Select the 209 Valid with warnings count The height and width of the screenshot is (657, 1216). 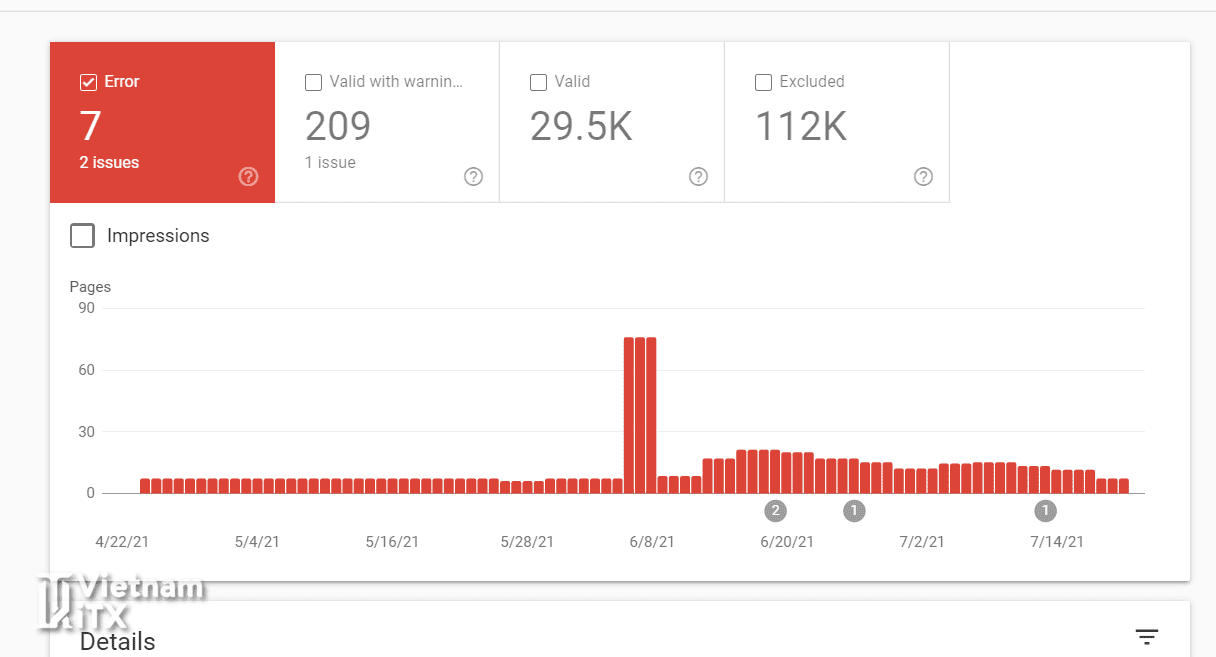[338, 127]
